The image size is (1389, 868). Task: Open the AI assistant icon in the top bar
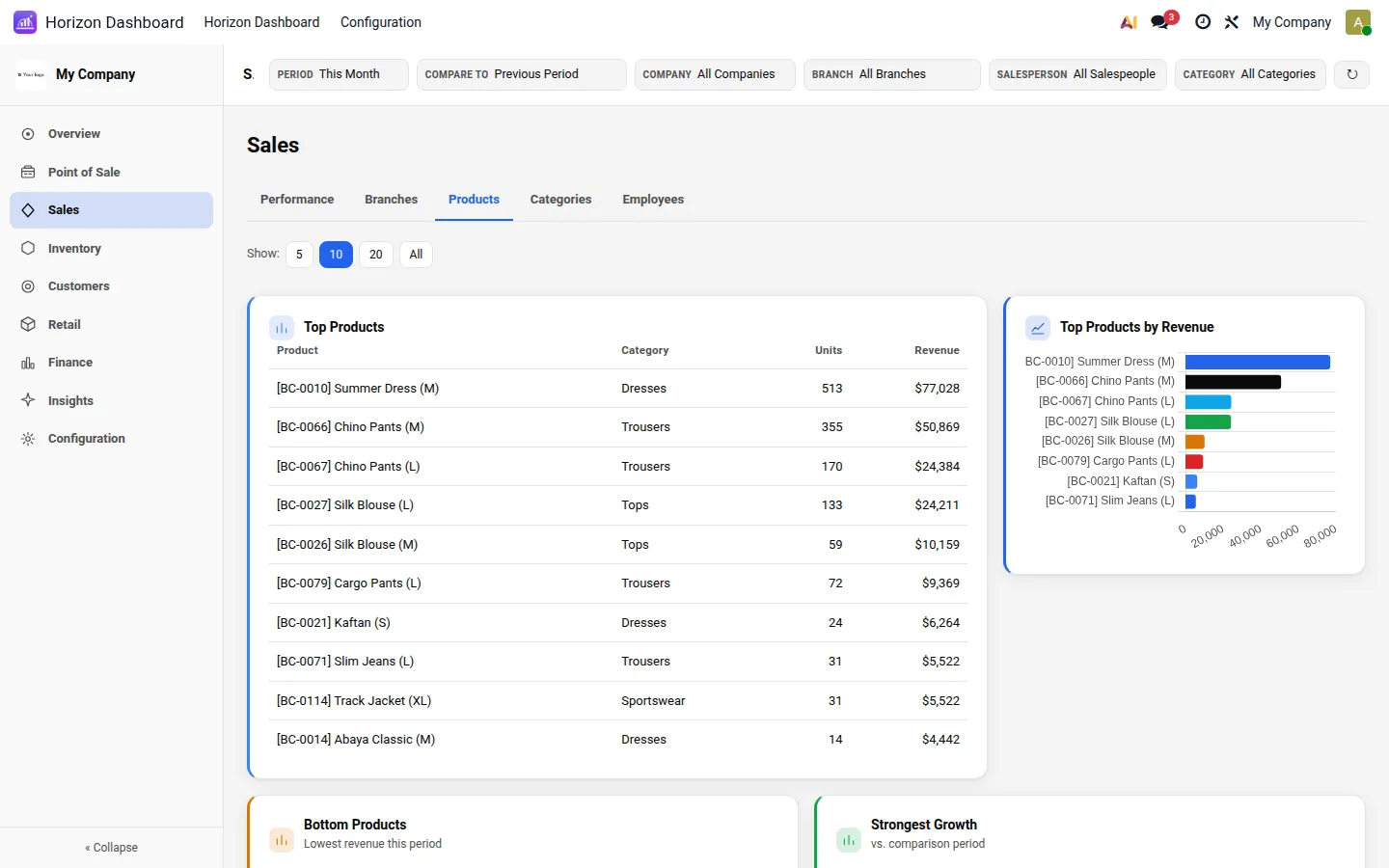tap(1128, 22)
